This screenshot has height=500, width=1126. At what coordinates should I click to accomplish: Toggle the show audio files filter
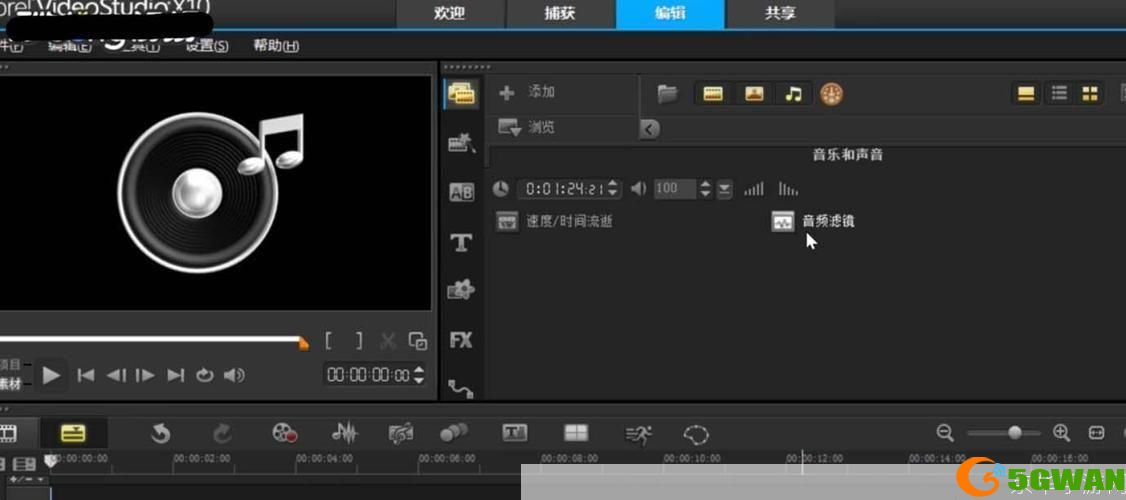click(793, 93)
